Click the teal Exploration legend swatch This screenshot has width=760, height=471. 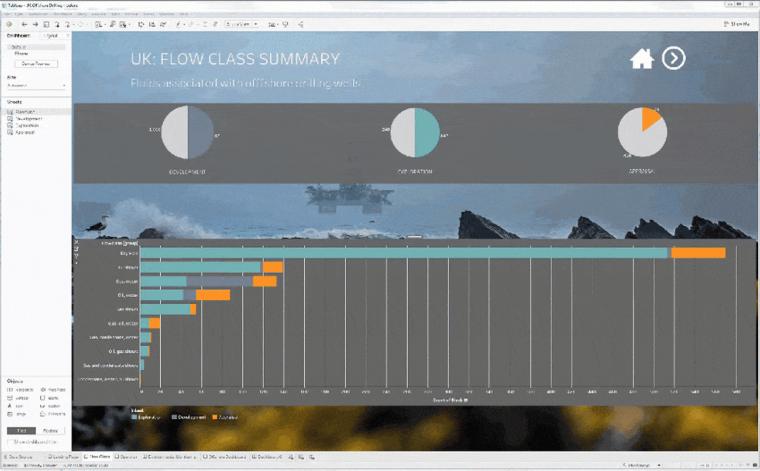coord(134,417)
